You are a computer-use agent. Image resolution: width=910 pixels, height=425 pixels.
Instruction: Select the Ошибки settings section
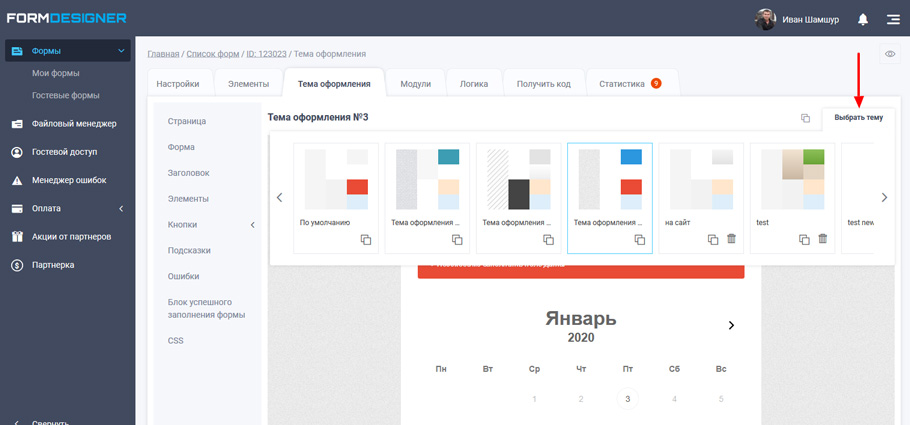click(183, 276)
